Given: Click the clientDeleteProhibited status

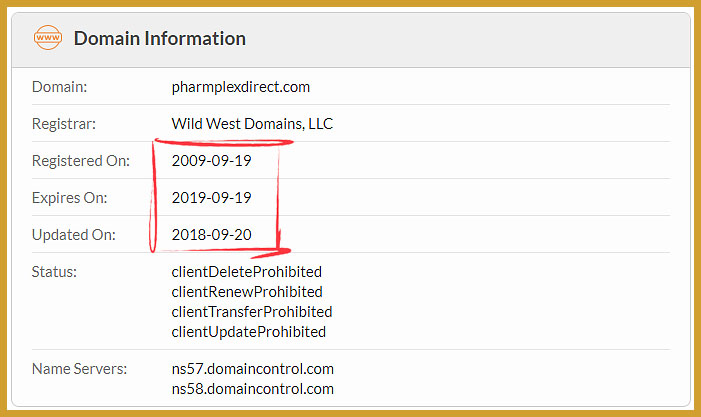Looking at the screenshot, I should coord(247,272).
